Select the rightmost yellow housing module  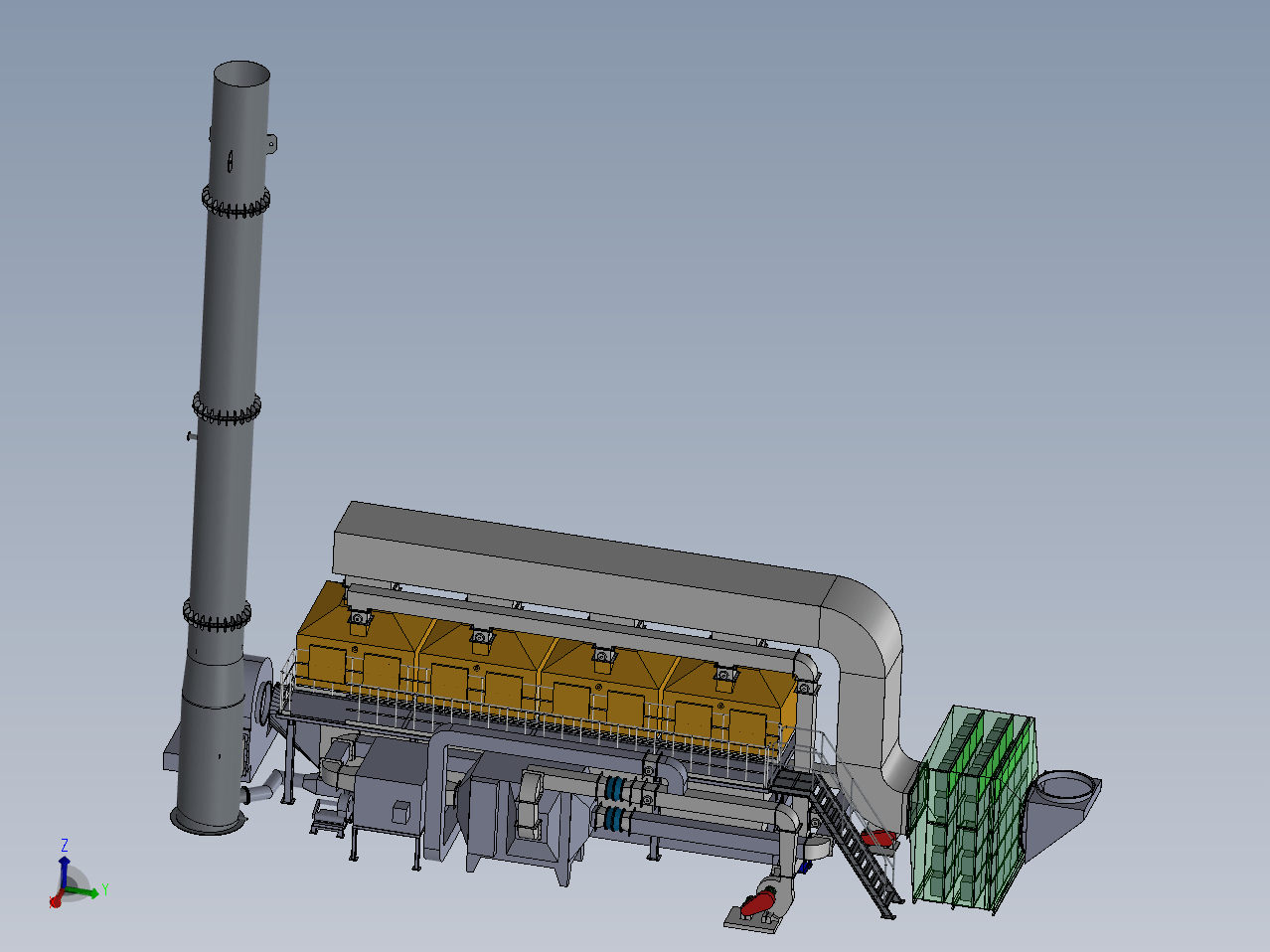click(731, 710)
